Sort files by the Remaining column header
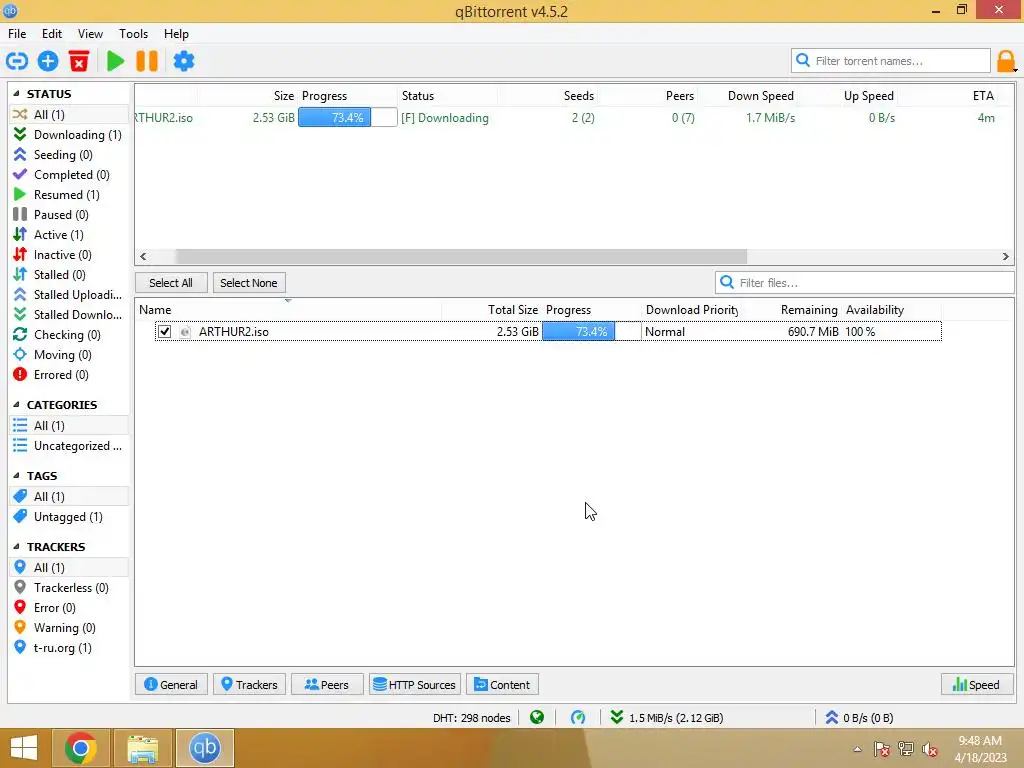Image resolution: width=1024 pixels, height=768 pixels. point(808,310)
